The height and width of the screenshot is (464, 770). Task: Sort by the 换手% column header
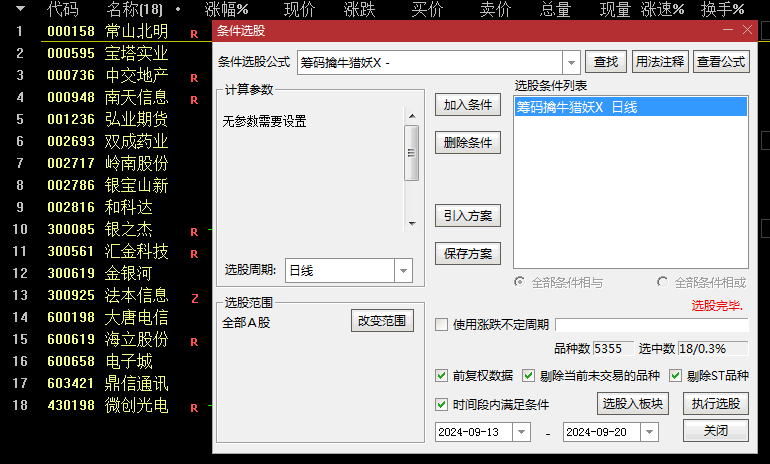pos(722,9)
